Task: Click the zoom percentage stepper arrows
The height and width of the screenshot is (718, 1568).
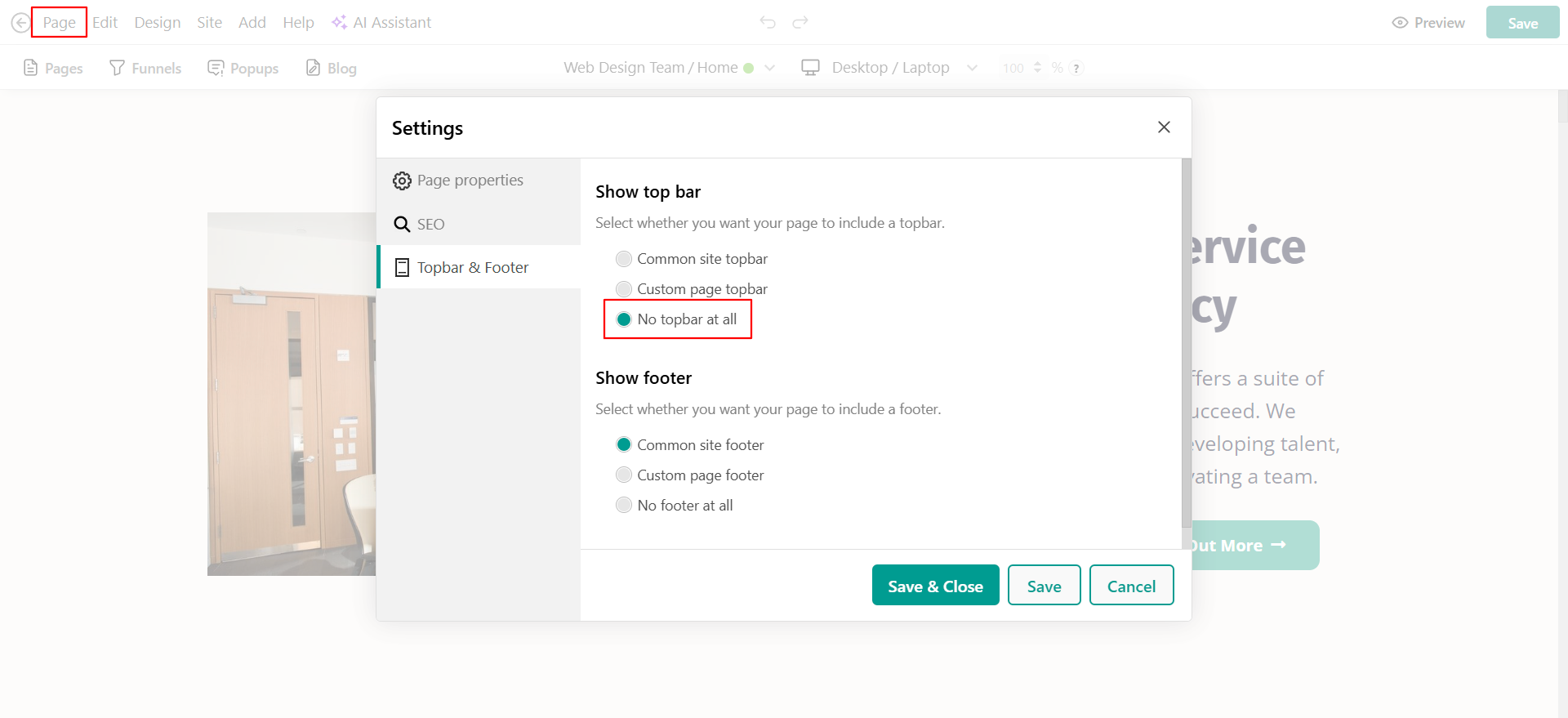Action: point(1037,68)
